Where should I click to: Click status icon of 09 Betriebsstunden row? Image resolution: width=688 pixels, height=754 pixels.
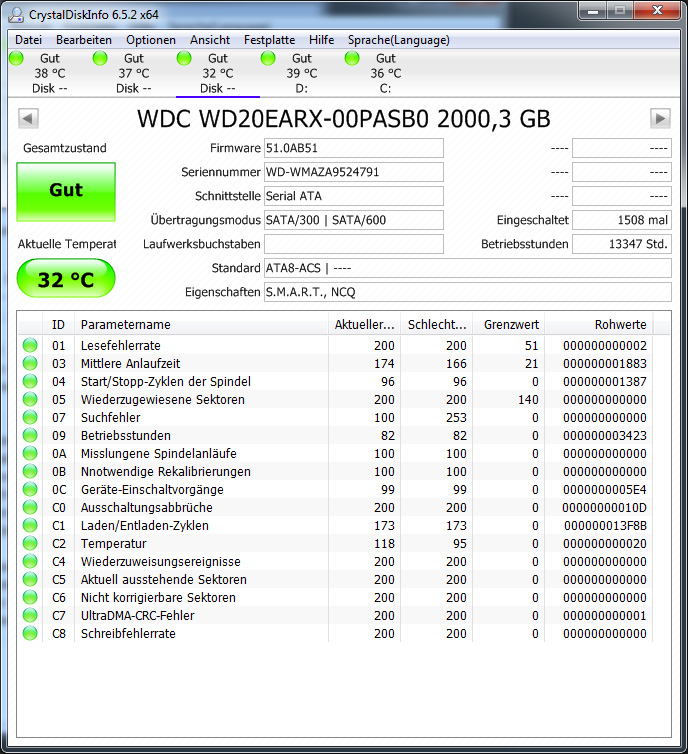pyautogui.click(x=30, y=435)
